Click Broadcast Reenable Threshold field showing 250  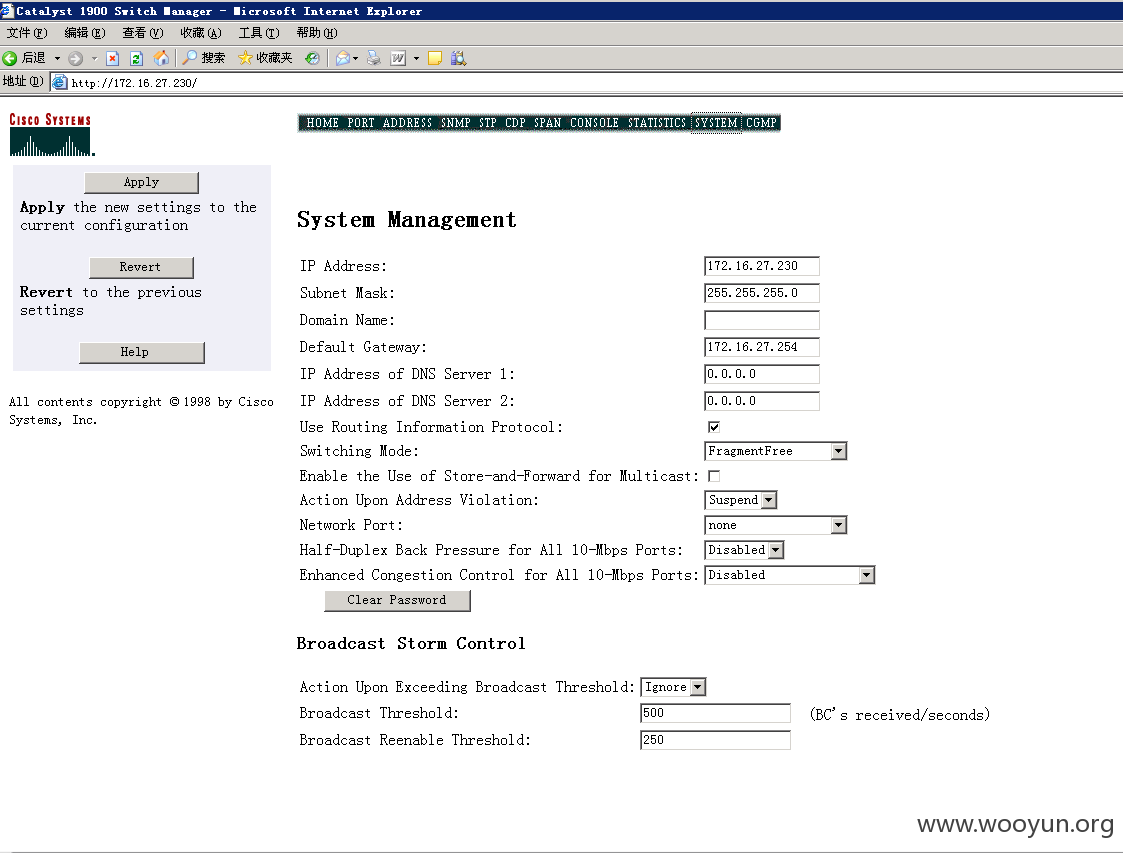pos(715,740)
